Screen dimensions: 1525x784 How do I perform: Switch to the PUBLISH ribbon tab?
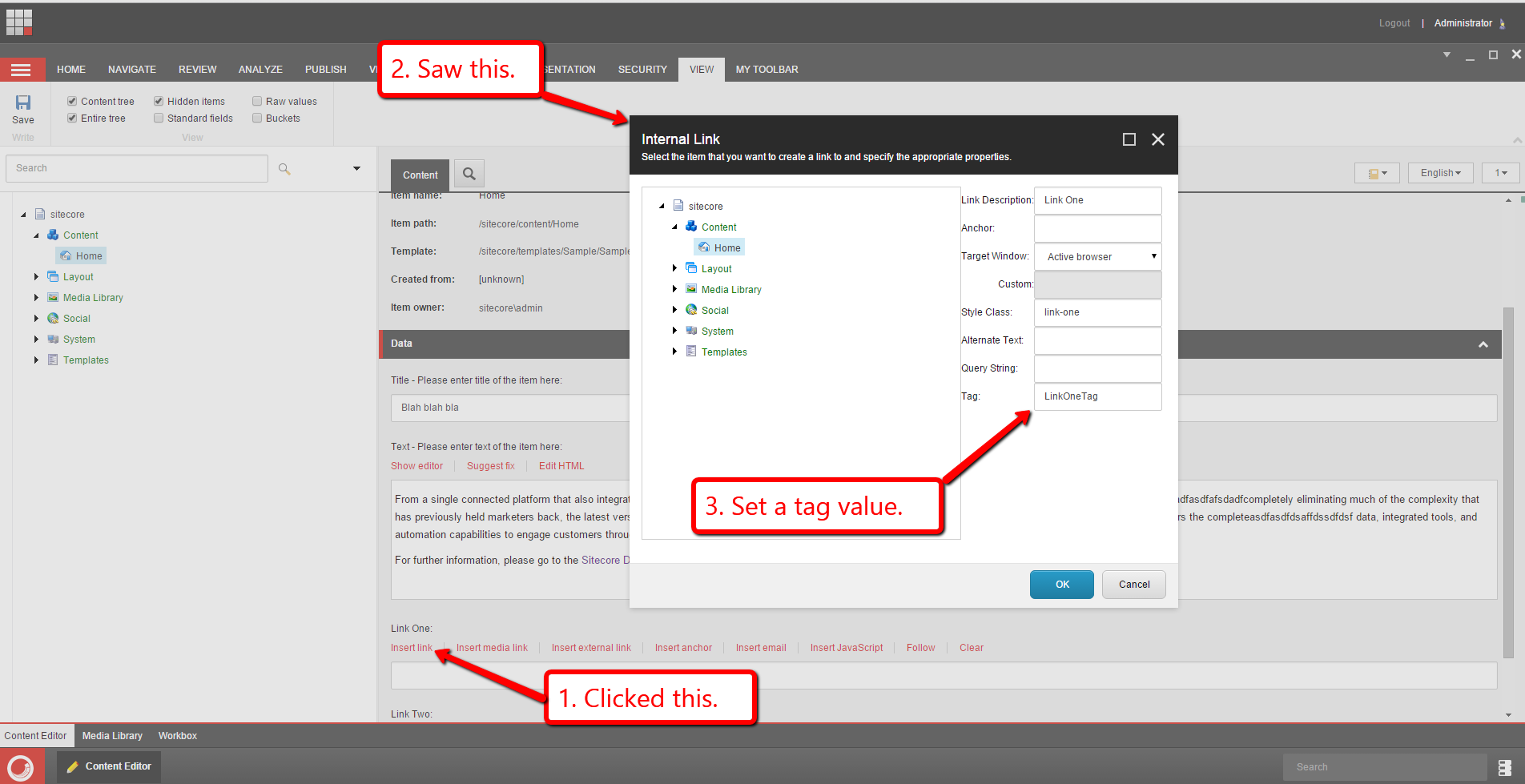coord(325,70)
